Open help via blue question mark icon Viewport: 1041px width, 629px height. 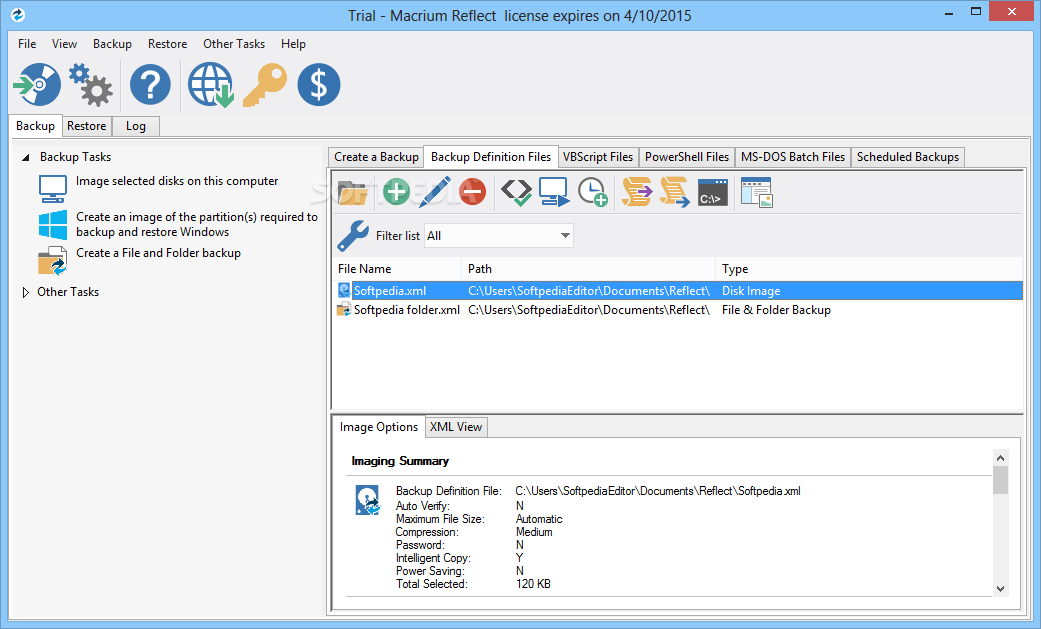pos(150,84)
